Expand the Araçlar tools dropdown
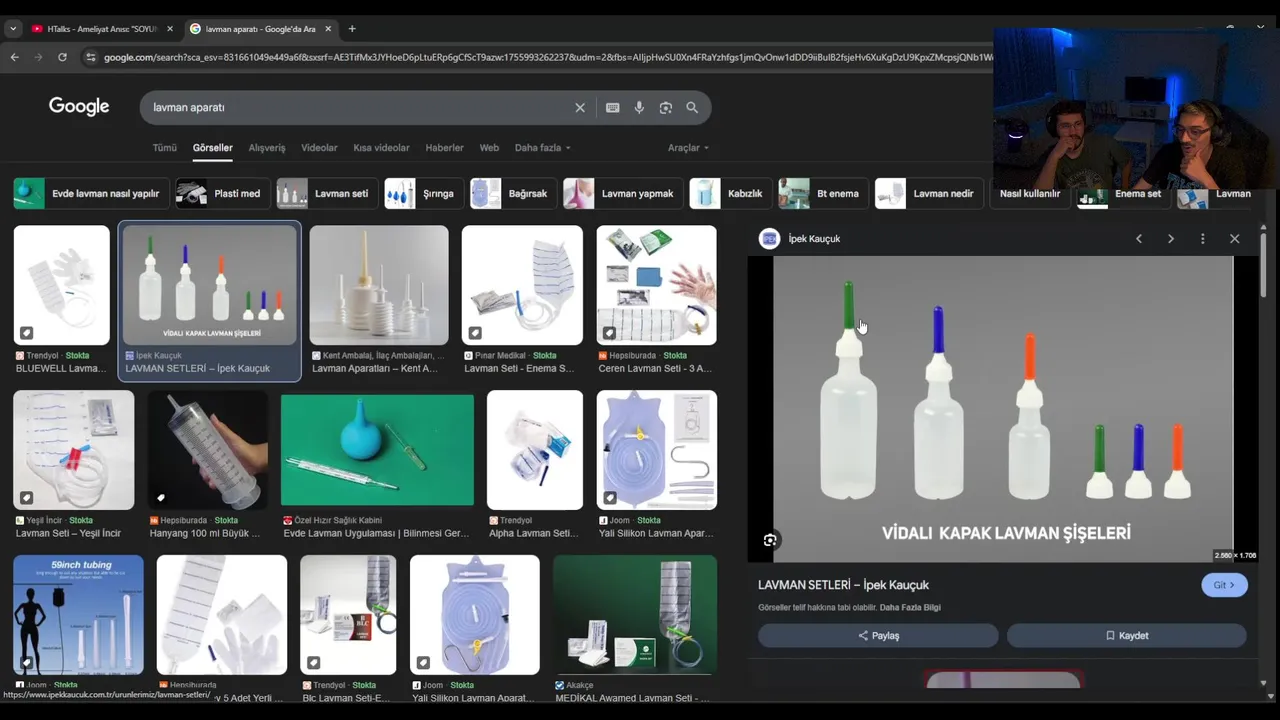 coord(688,148)
